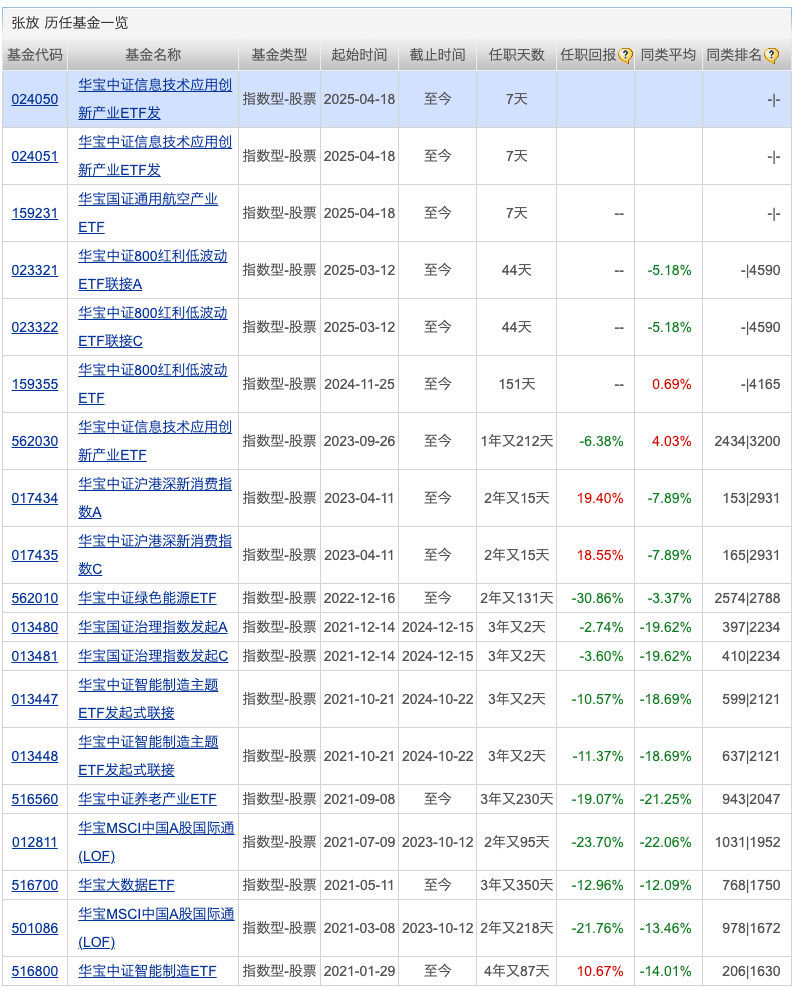Open fund code 159355 link
This screenshot has width=794, height=988.
(35, 384)
